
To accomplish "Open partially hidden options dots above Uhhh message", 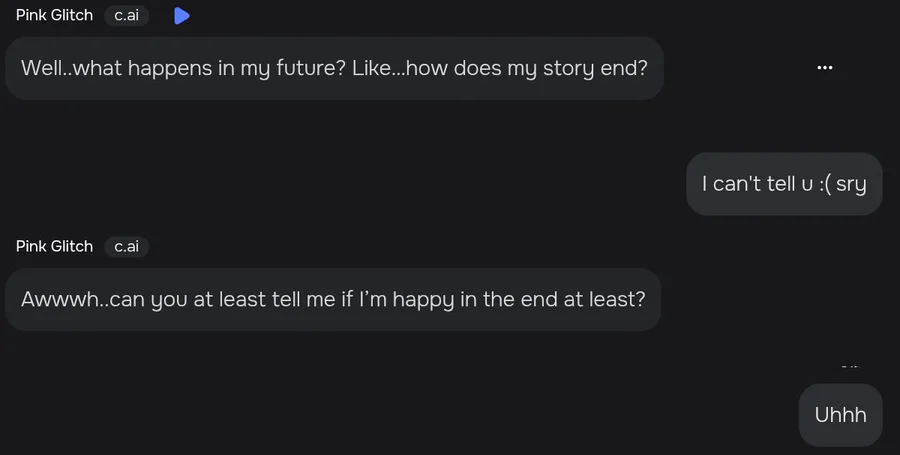I will [850, 365].
